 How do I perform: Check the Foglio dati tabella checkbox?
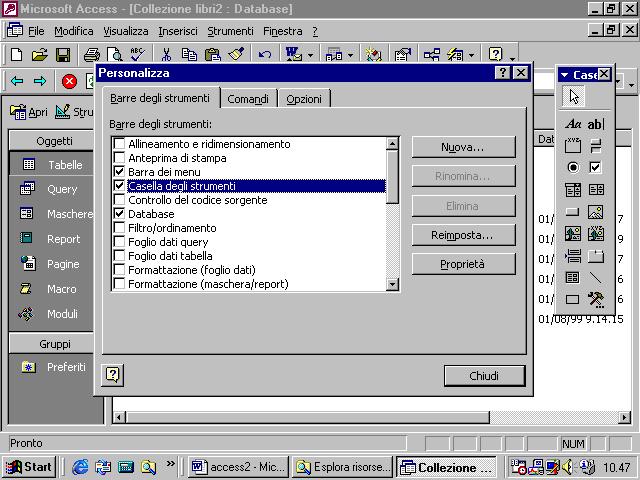tap(119, 256)
